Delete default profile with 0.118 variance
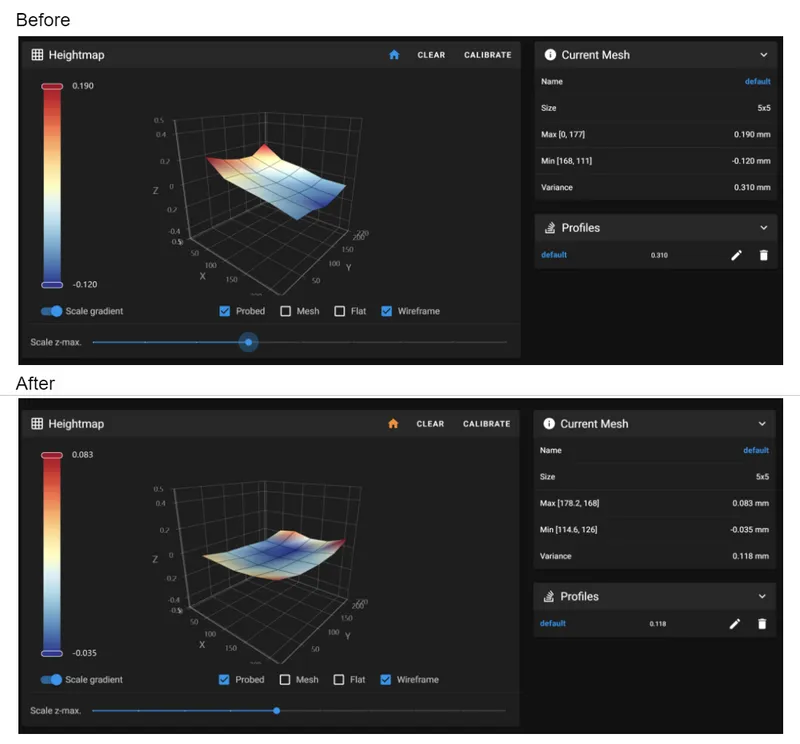800x744 pixels. 762,624
